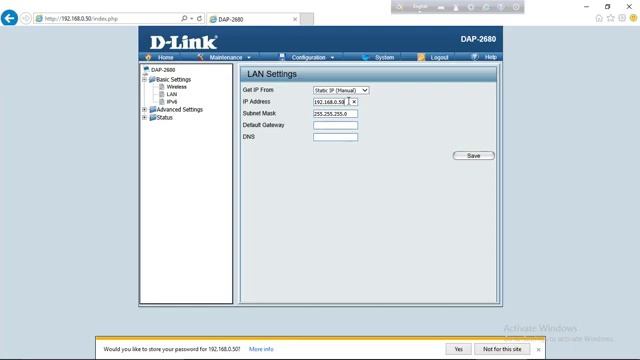Open the Wireless settings page
This screenshot has width=640, height=360.
(x=176, y=87)
